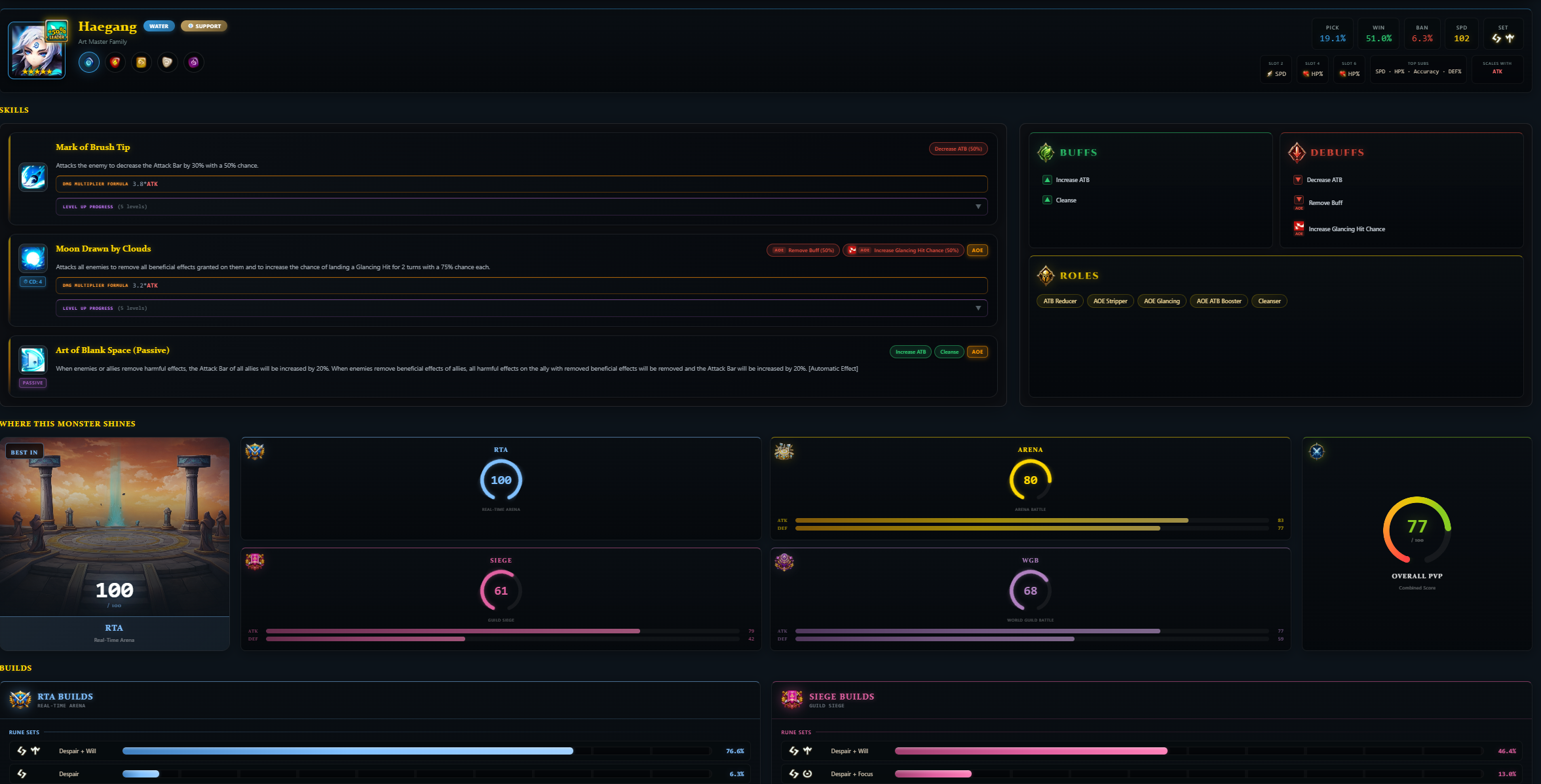1541x784 pixels.
Task: Click the Moon Drawn by Clouds skill icon
Action: 33,258
